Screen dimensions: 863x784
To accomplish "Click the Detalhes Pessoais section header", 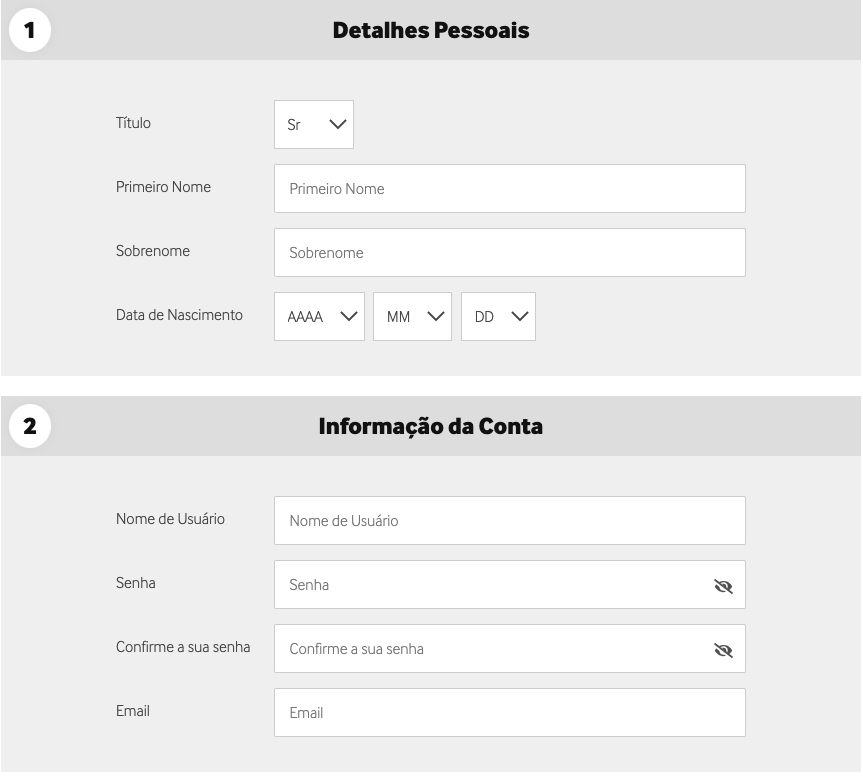I will pyautogui.click(x=431, y=31).
